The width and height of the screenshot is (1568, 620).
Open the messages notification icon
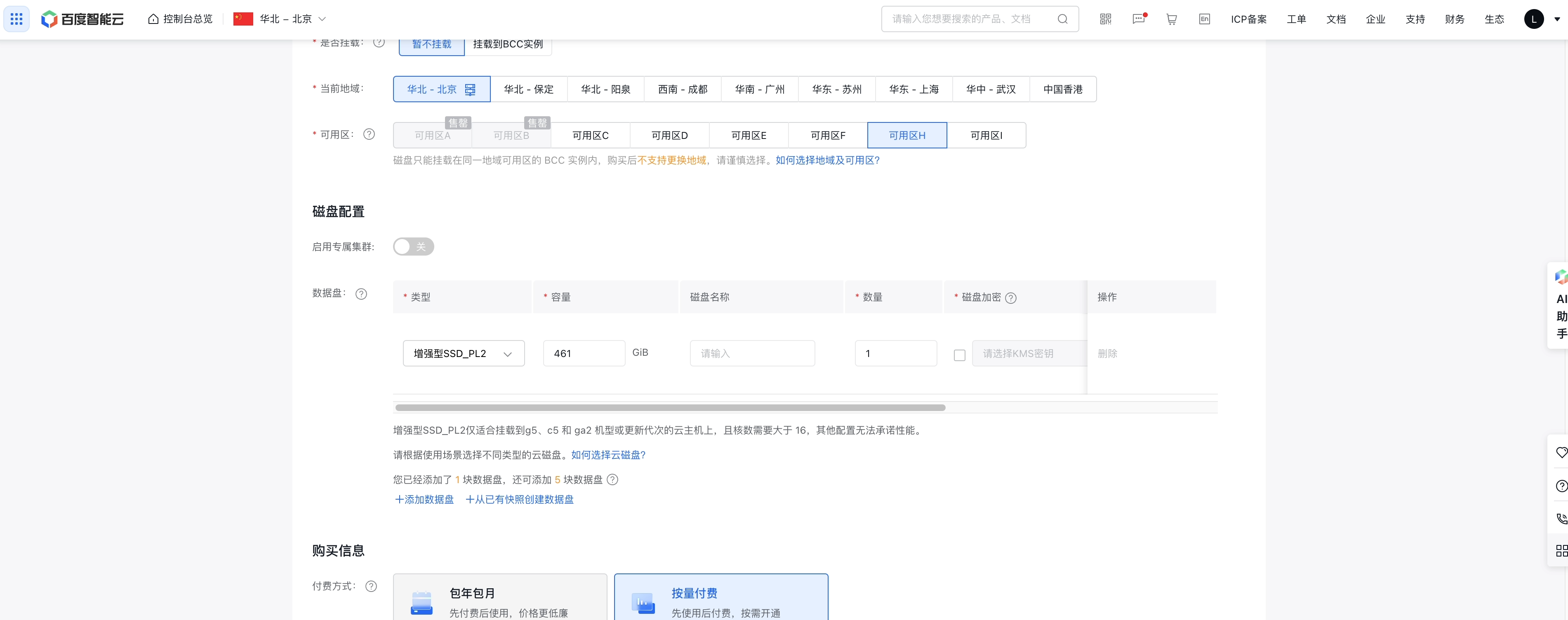pyautogui.click(x=1138, y=19)
